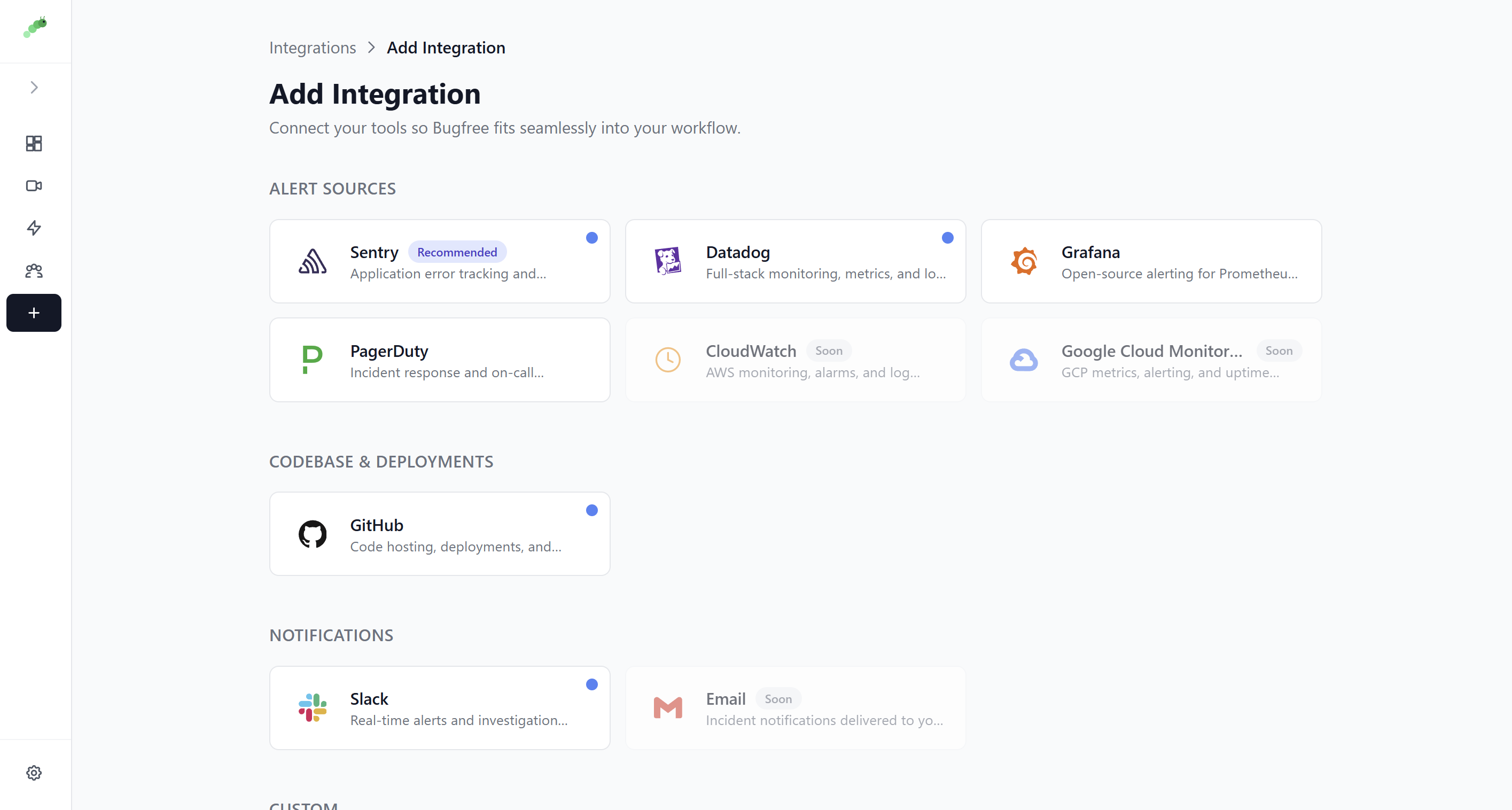Select the video recordings icon in the sidebar
Screen dimensions: 1512x810
(34, 186)
